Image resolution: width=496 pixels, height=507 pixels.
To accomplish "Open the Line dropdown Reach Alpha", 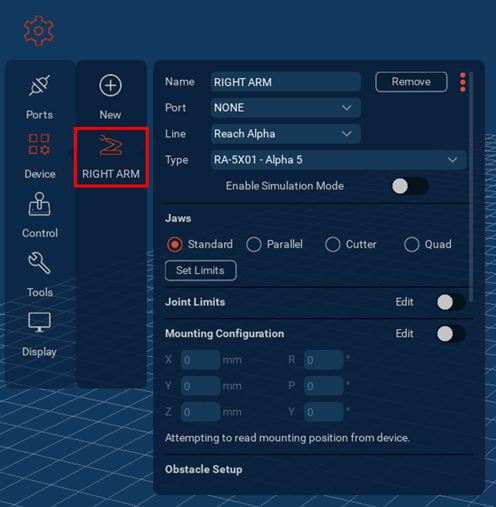I will coord(286,134).
